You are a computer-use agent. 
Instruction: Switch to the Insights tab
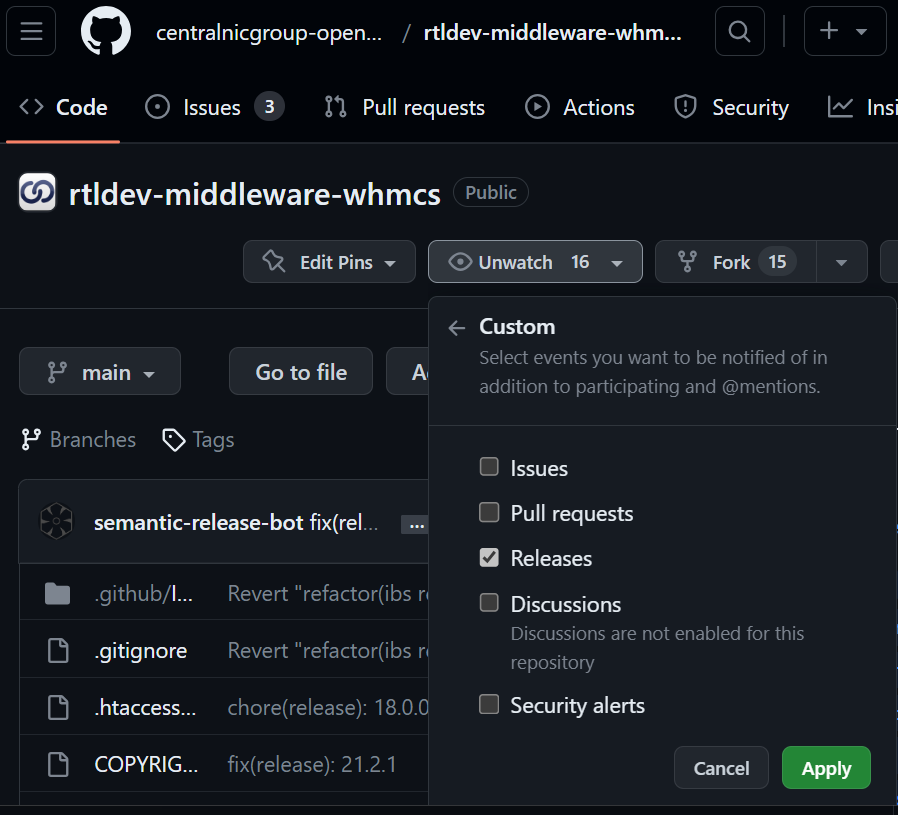point(862,108)
